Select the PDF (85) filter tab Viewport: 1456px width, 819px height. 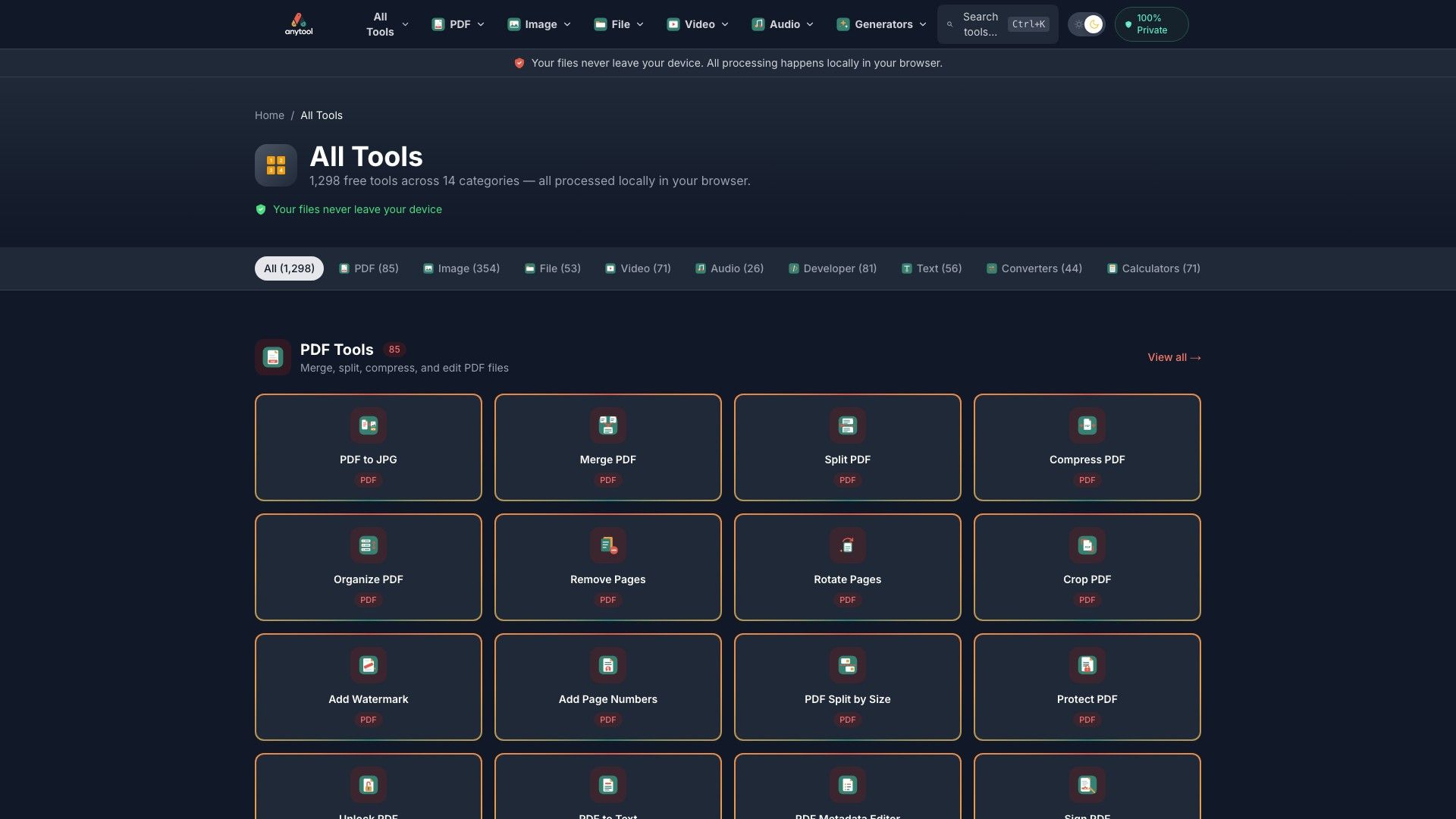click(x=369, y=268)
